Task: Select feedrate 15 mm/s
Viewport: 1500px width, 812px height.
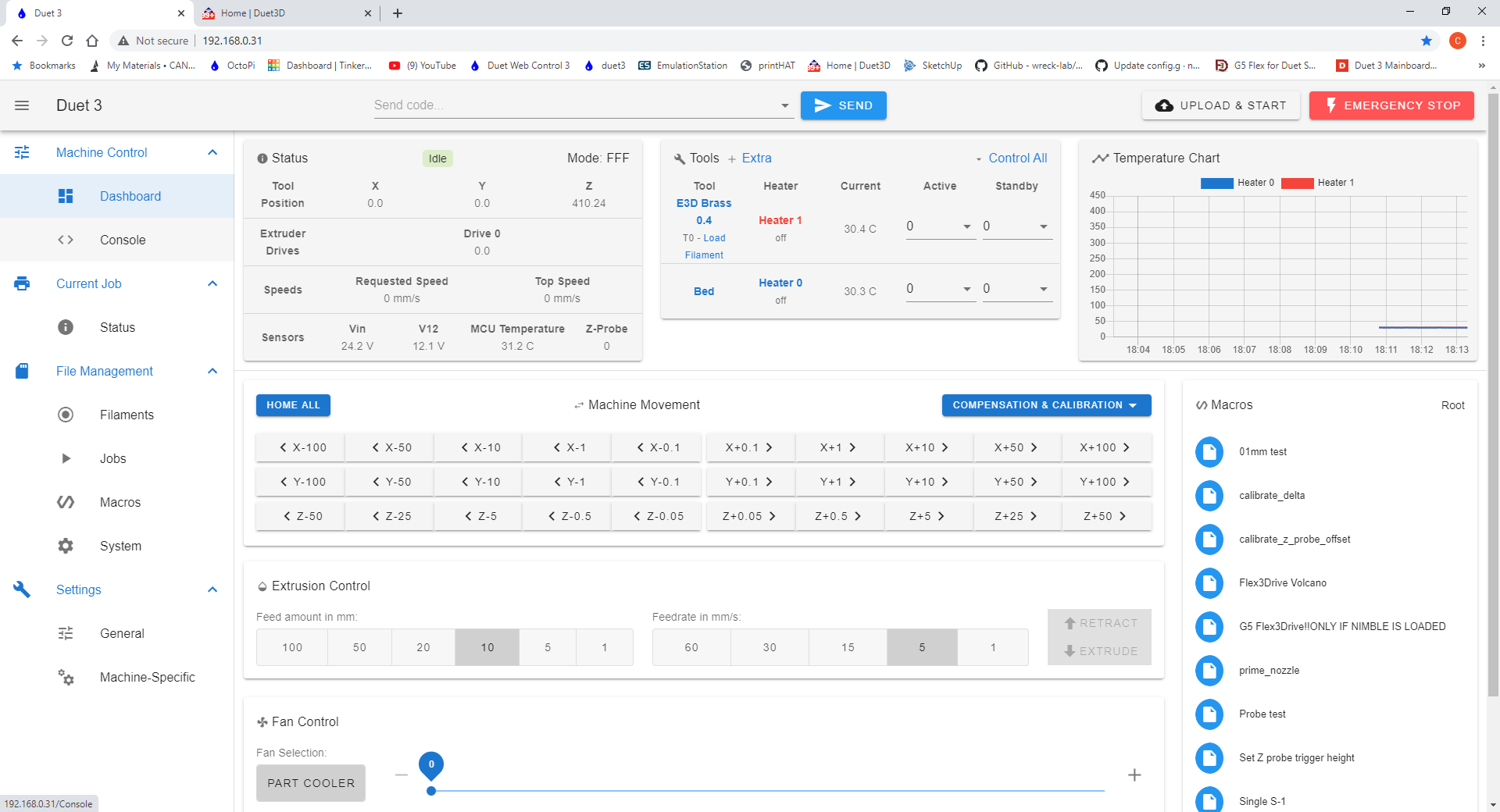Action: pos(848,647)
